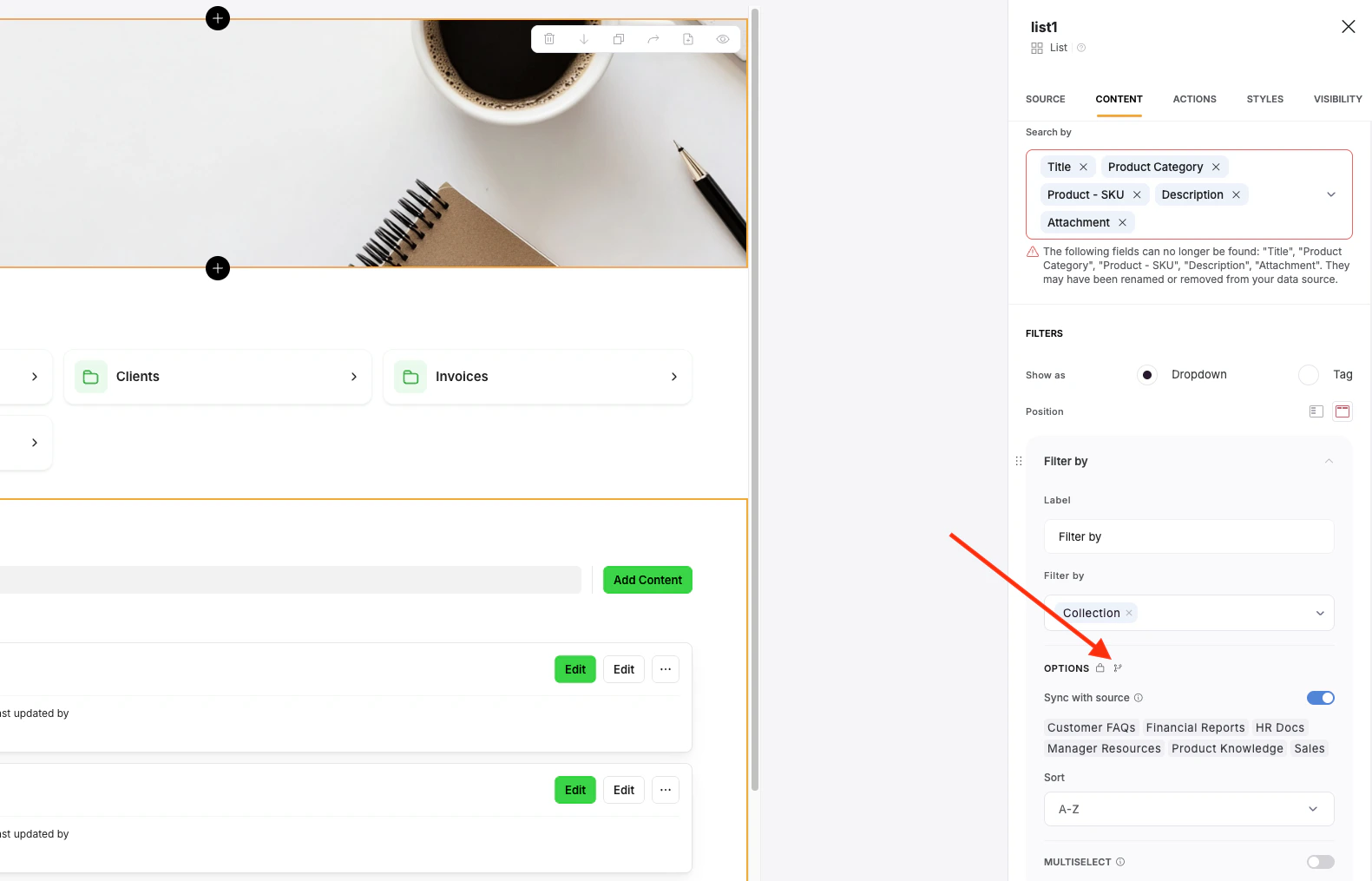Close the list1 settings panel
This screenshot has width=1372, height=881.
point(1349,27)
